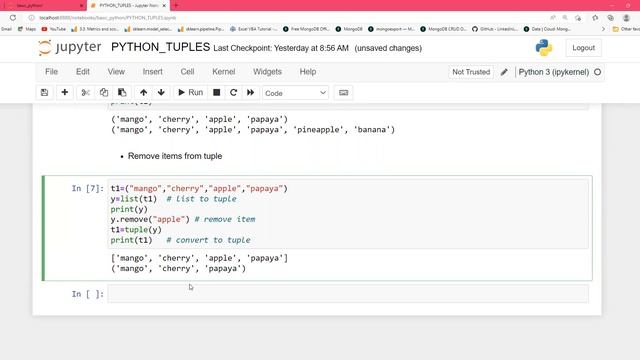Open the Maps bookmark

click(x=27, y=29)
